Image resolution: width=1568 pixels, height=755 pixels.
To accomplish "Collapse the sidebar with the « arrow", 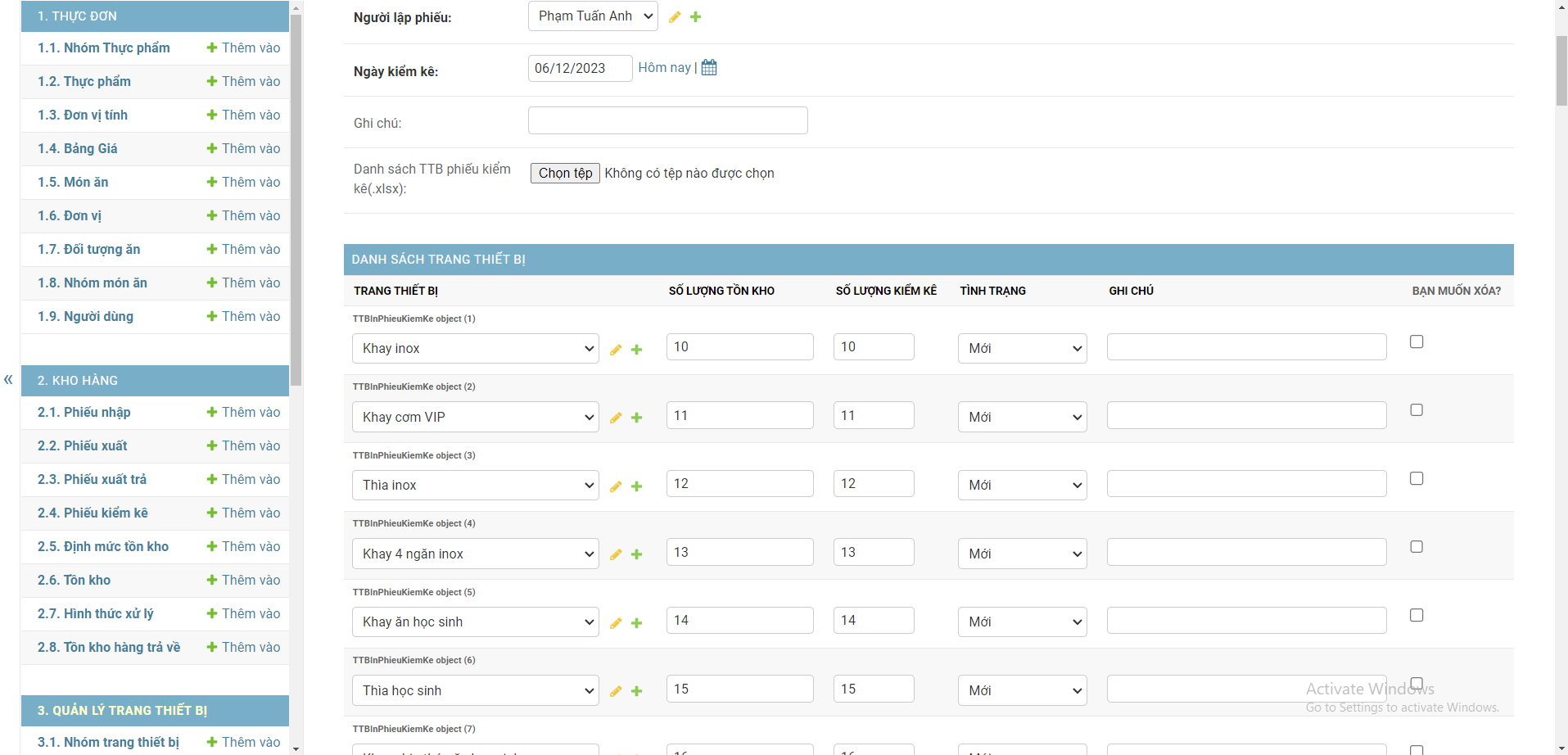I will [x=7, y=379].
